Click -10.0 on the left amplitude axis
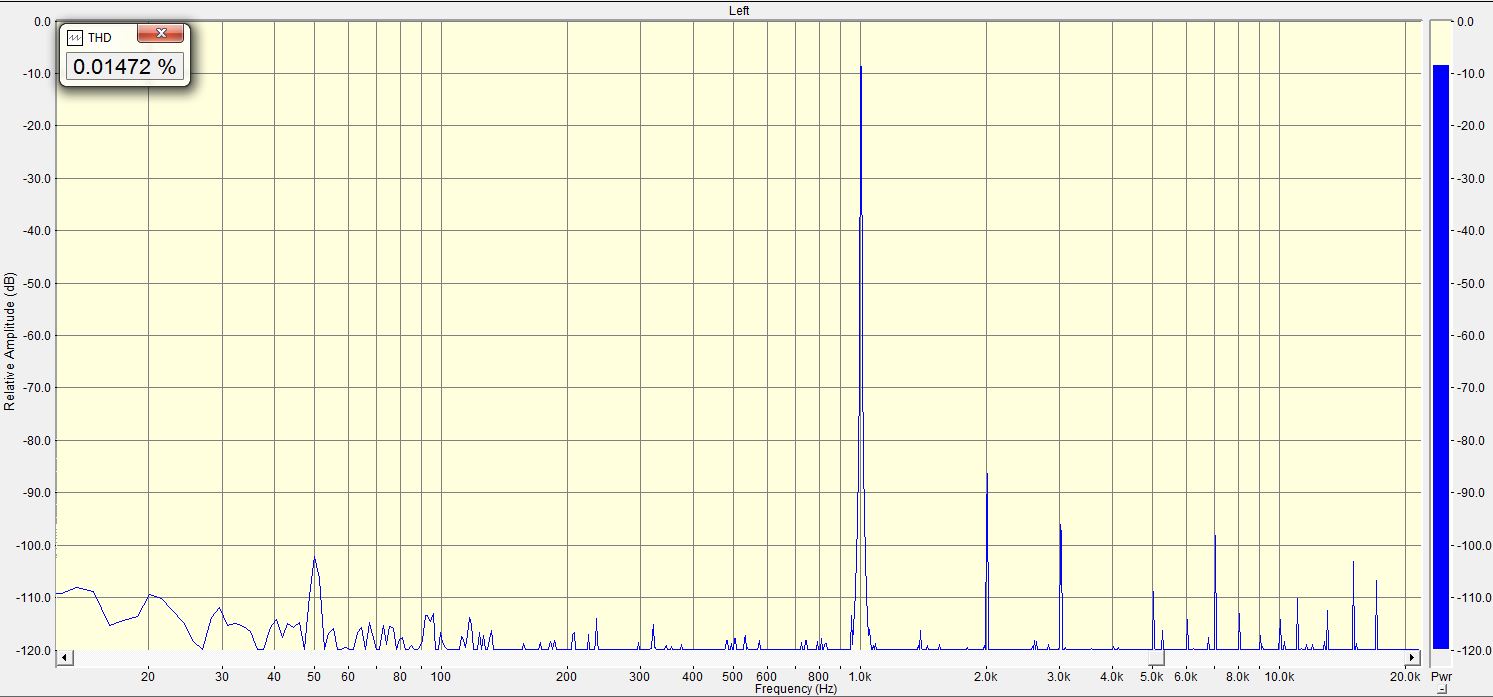 point(36,74)
